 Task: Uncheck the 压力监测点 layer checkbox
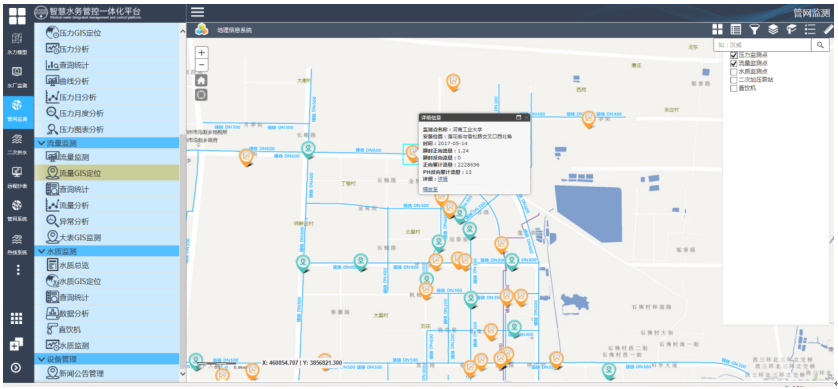coord(734,55)
